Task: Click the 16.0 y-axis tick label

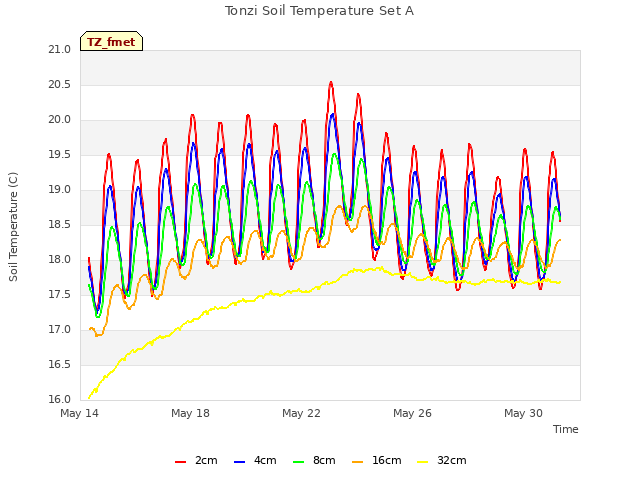Action: 60,400
